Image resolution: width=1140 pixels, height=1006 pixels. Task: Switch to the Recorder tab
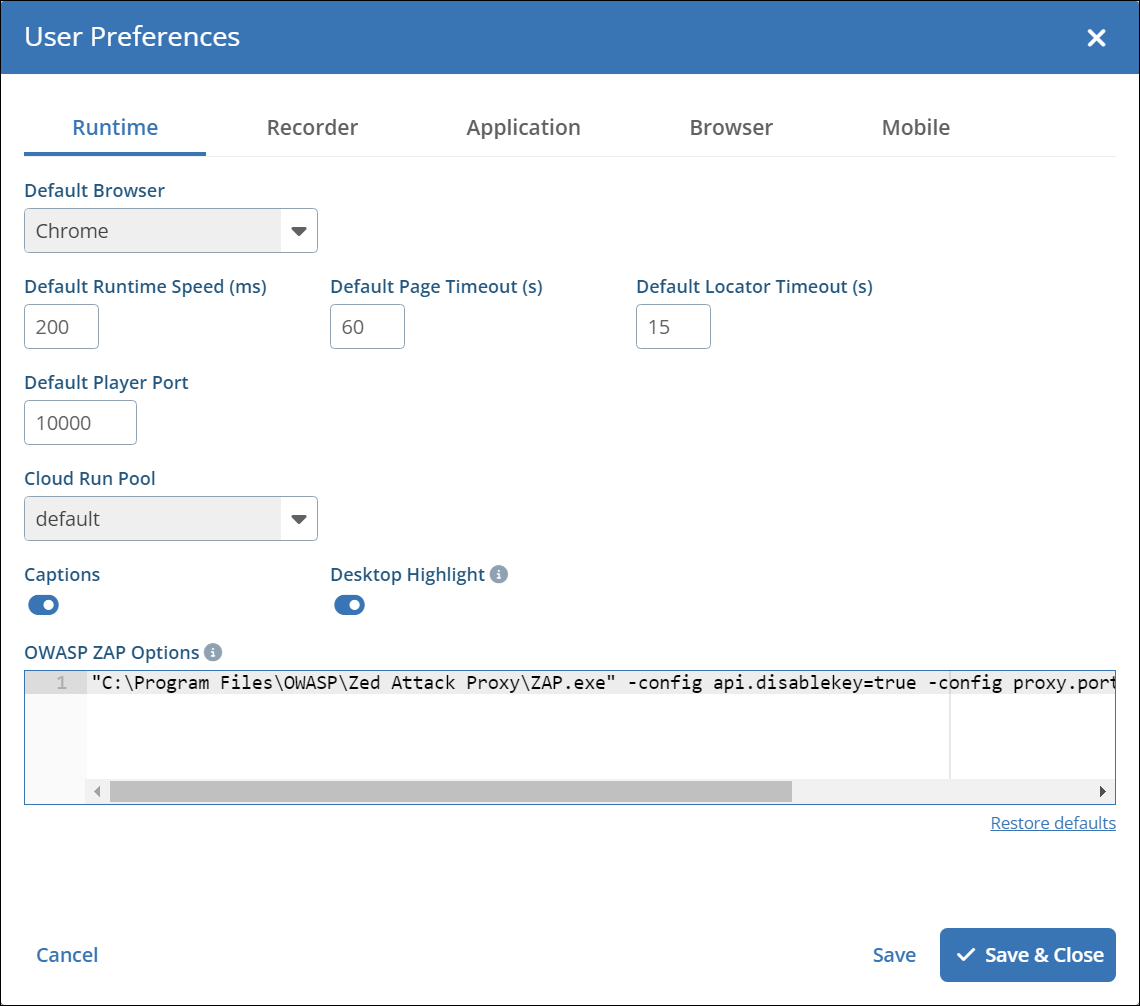click(x=312, y=128)
